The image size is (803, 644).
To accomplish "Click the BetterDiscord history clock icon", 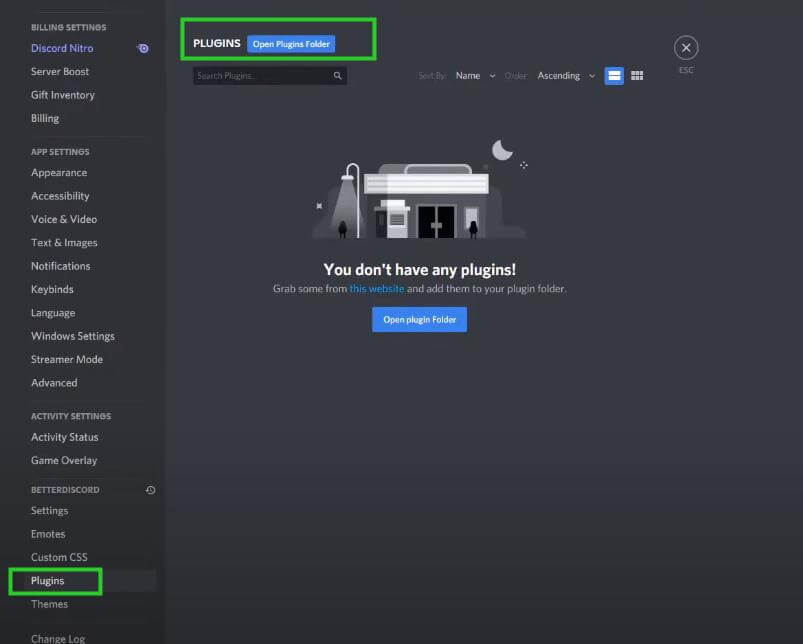I will [150, 490].
